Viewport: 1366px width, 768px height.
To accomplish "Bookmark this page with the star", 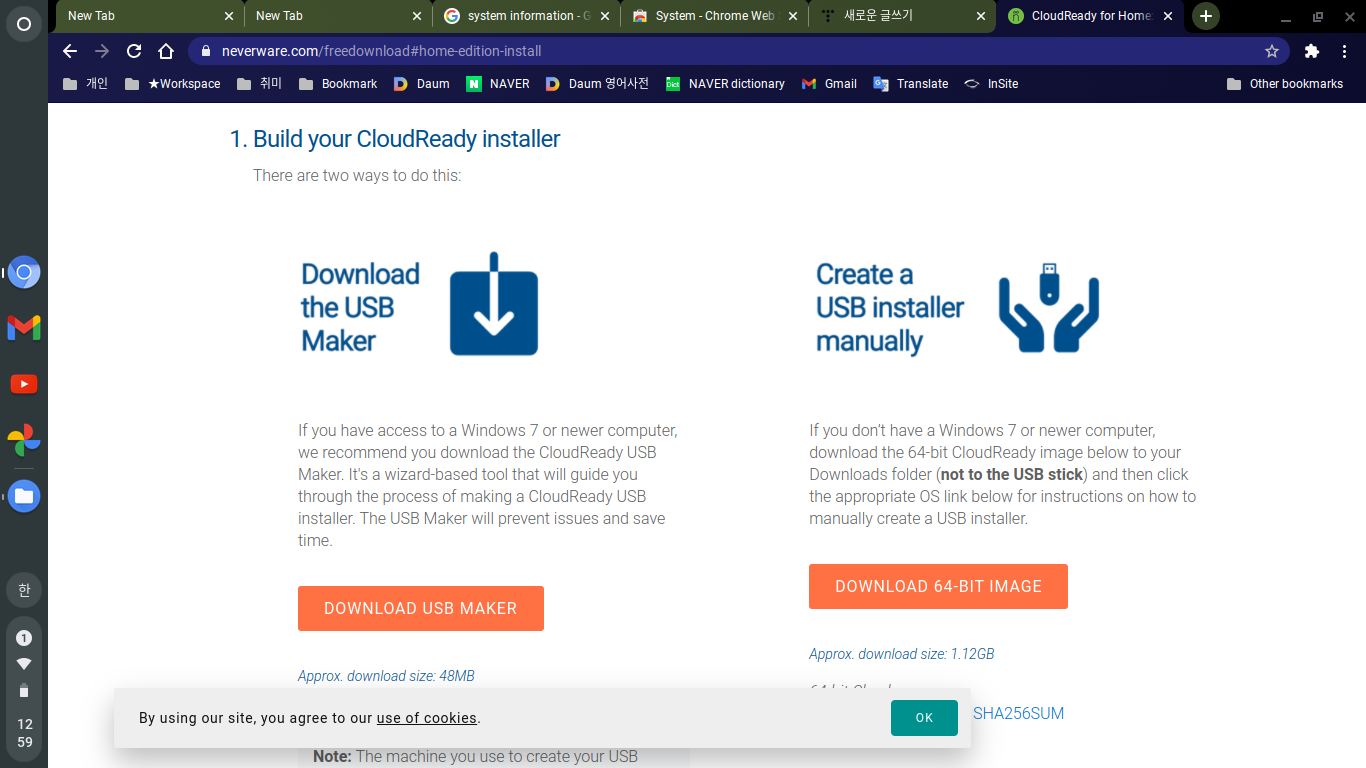I will tap(1272, 51).
